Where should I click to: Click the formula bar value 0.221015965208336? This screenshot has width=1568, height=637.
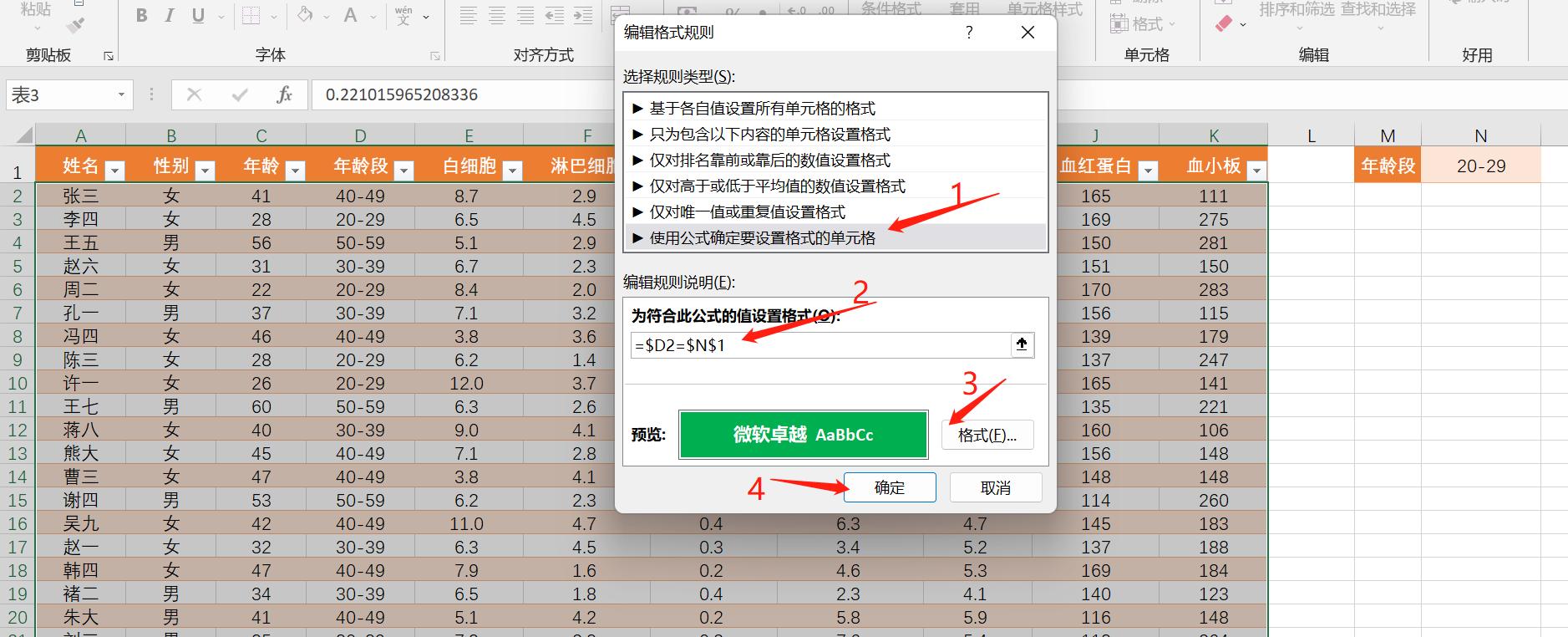pos(402,94)
